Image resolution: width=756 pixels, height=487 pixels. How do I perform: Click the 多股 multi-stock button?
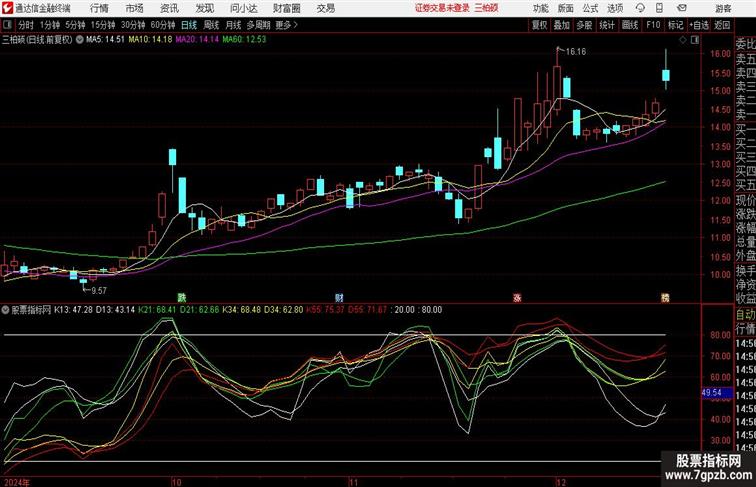coord(584,25)
